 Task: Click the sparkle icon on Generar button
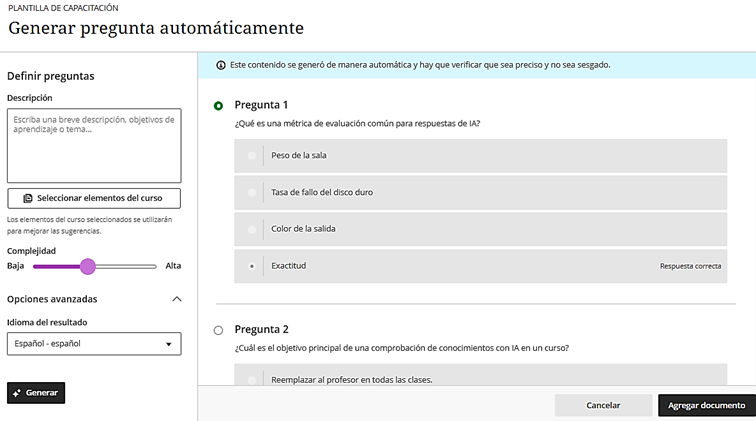coord(17,393)
